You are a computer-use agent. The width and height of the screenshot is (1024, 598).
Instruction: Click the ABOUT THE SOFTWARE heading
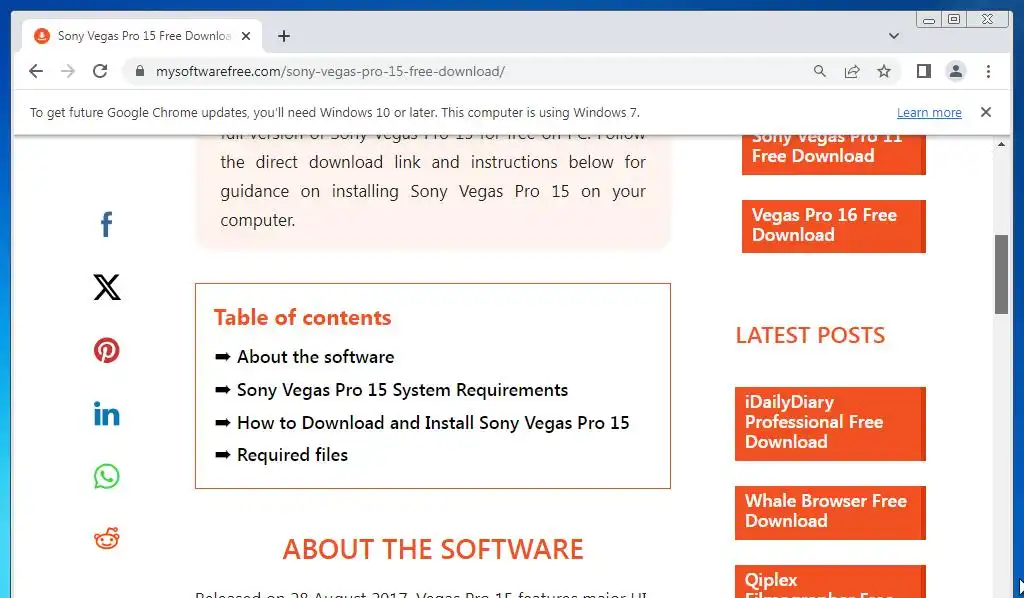pos(432,549)
